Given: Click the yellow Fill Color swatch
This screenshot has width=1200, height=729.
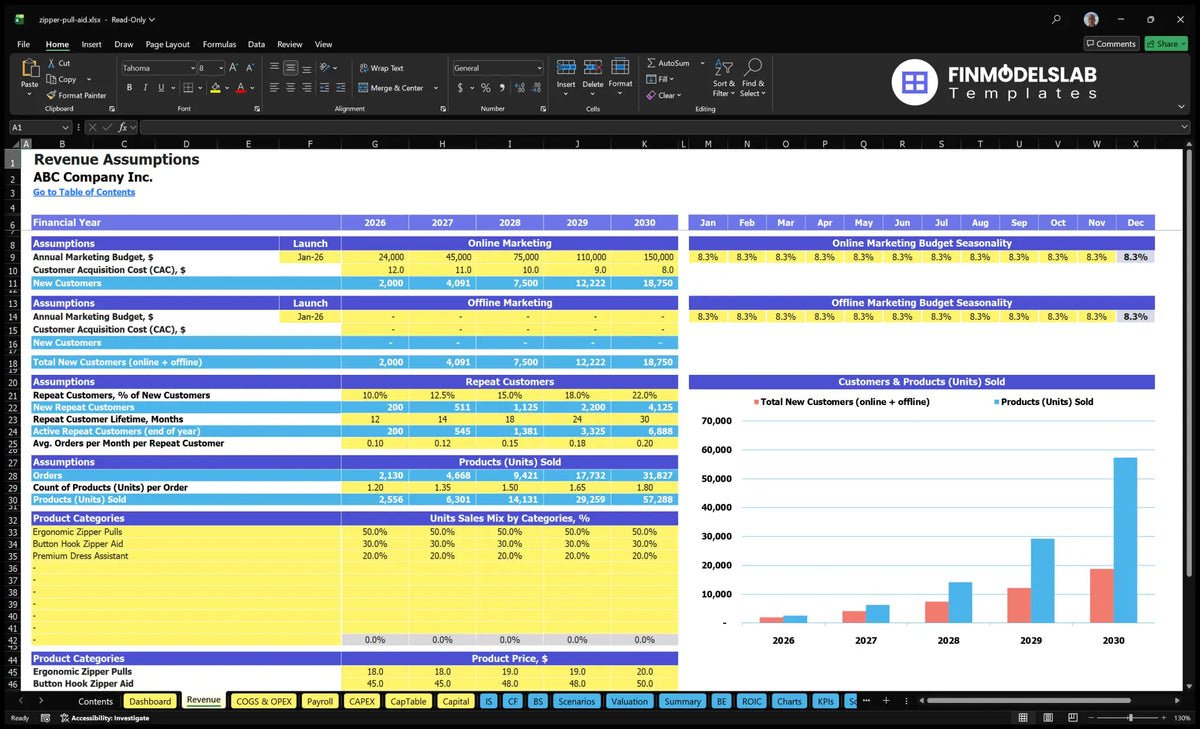Looking at the screenshot, I should click(215, 88).
